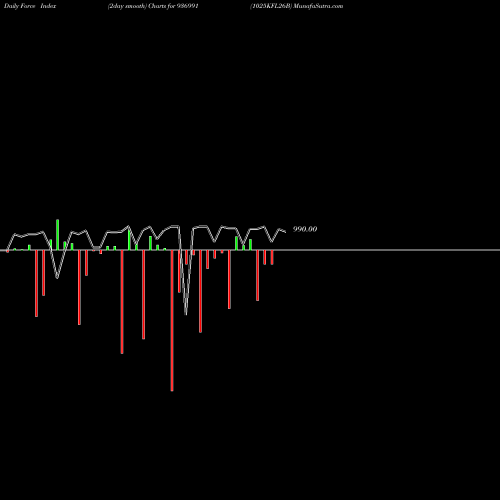This screenshot has width=500, height=500.
Task: Click the 990.00 value label
Action: (x=305, y=229)
